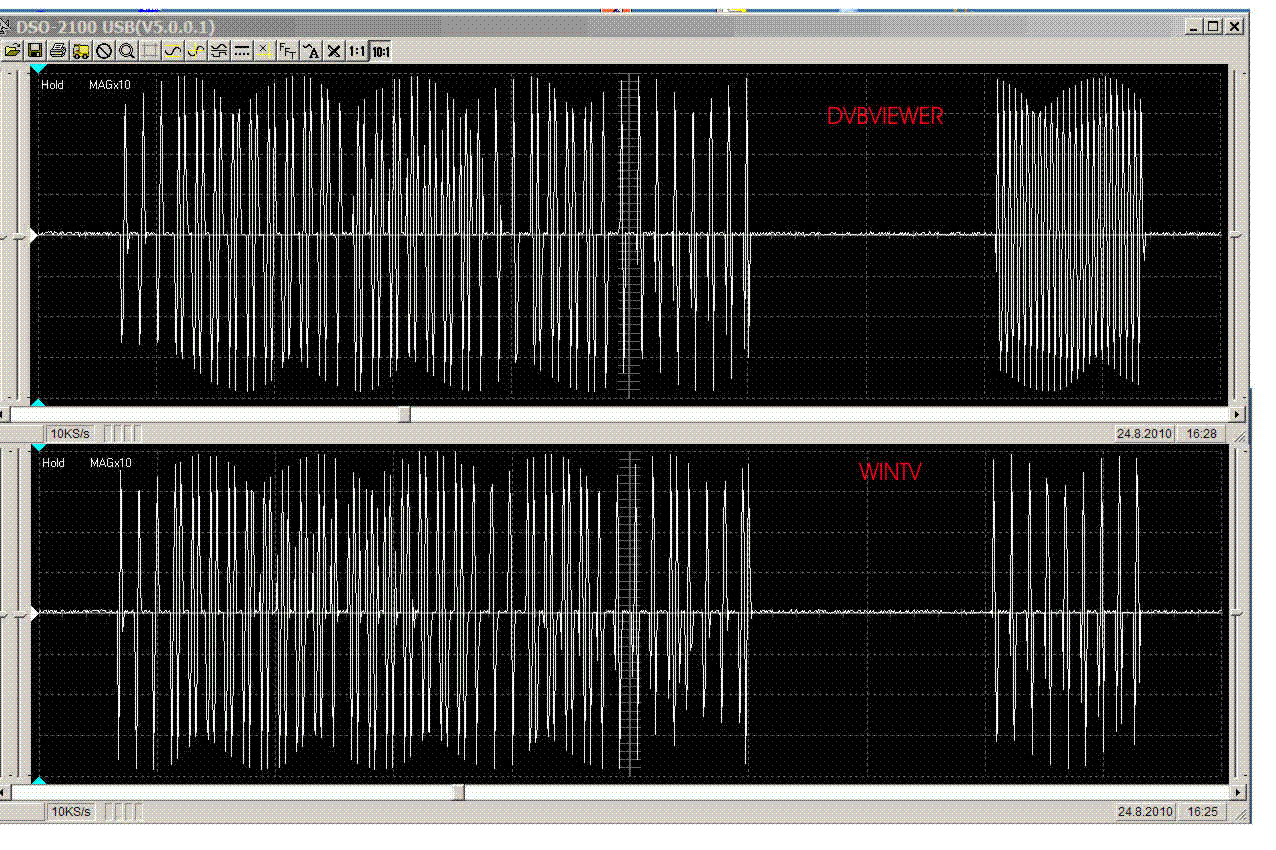Image resolution: width=1276 pixels, height=850 pixels.
Task: Click the Save floppy disk icon
Action: coord(34,51)
